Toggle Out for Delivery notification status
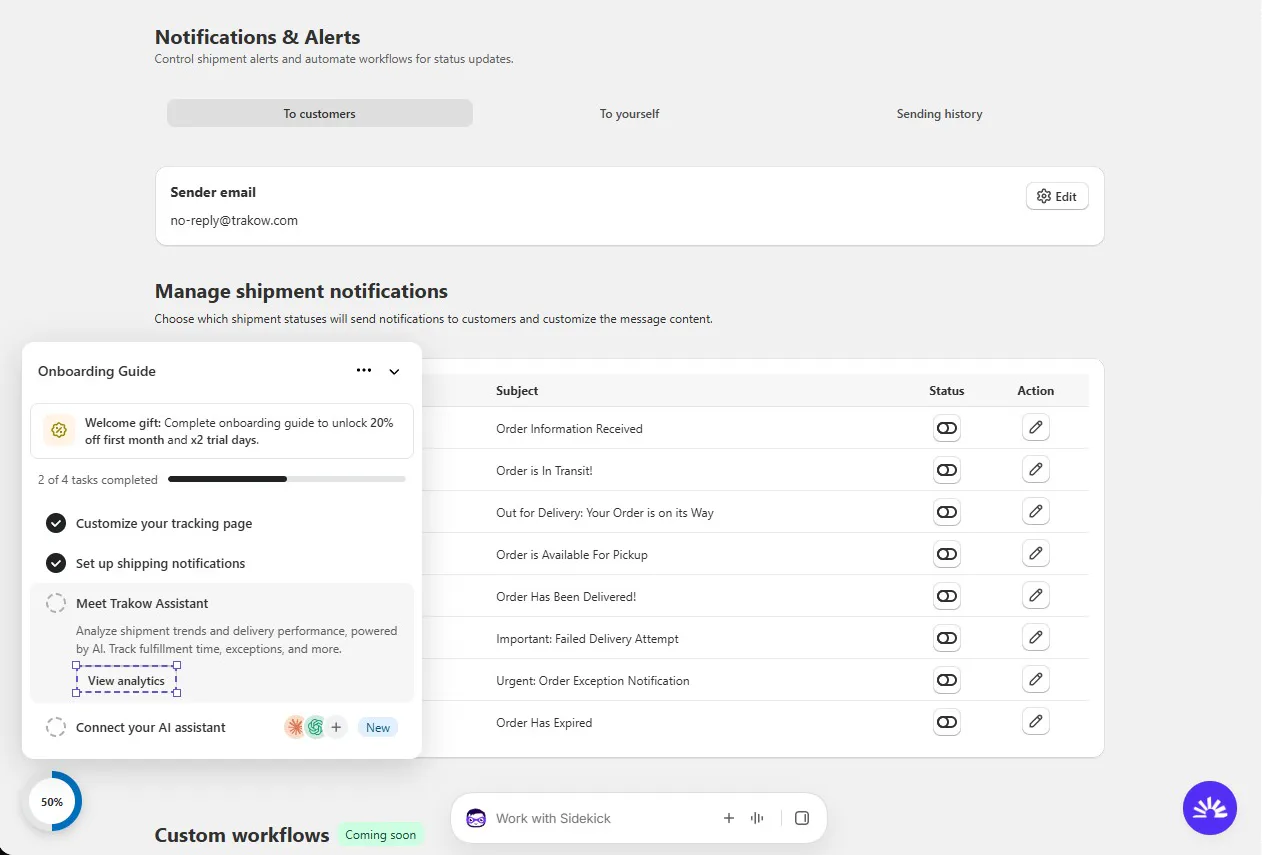 (947, 512)
